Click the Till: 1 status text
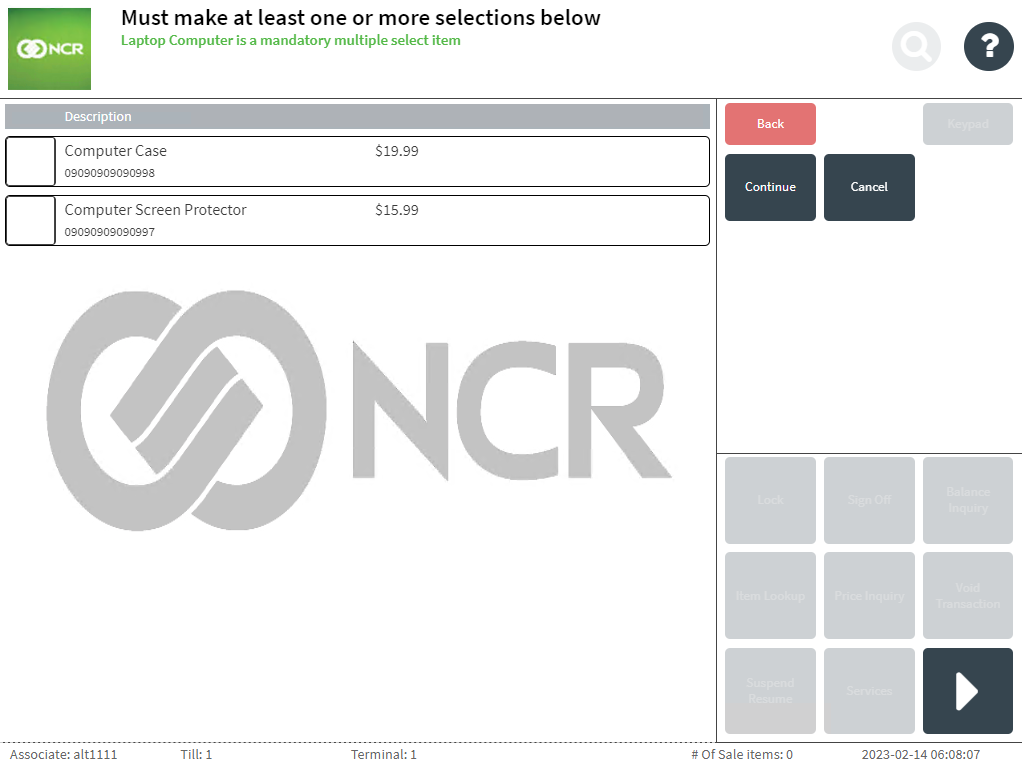1022x763 pixels. 196,755
